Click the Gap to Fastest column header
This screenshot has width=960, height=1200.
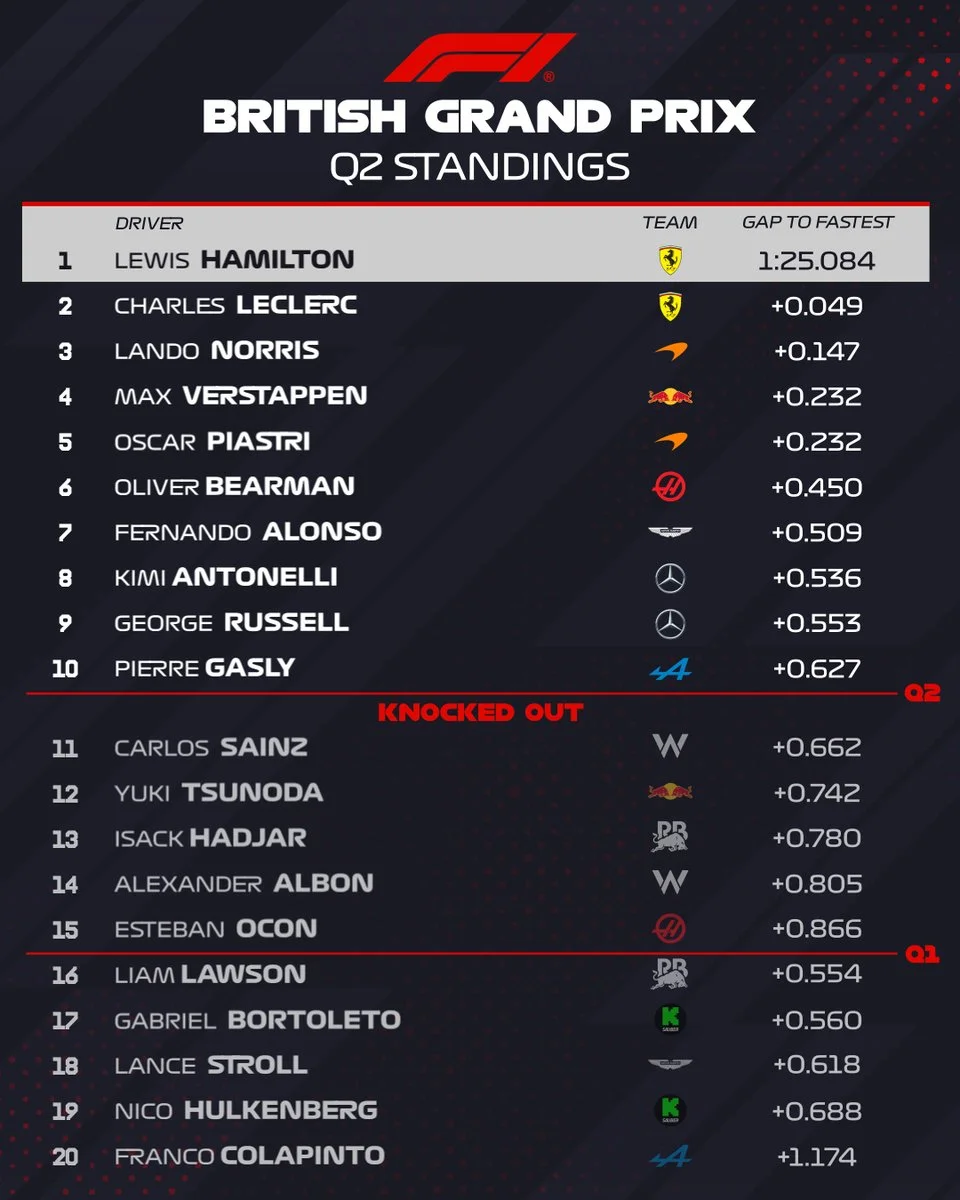817,223
